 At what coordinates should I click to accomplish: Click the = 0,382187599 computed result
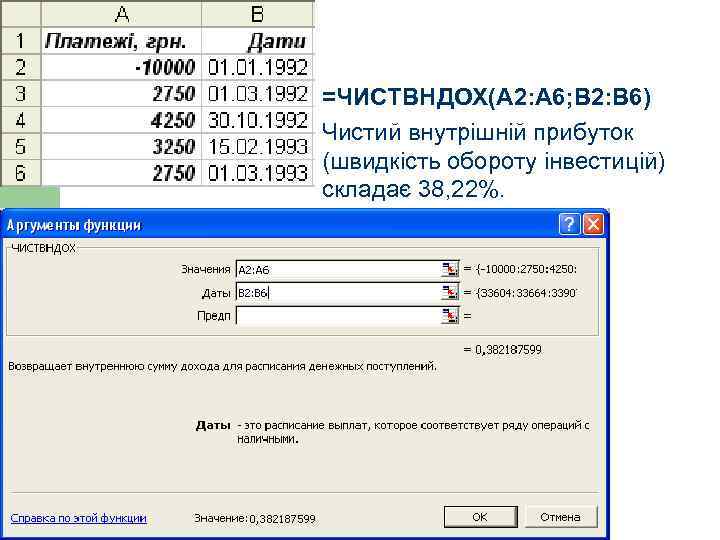[x=502, y=350]
